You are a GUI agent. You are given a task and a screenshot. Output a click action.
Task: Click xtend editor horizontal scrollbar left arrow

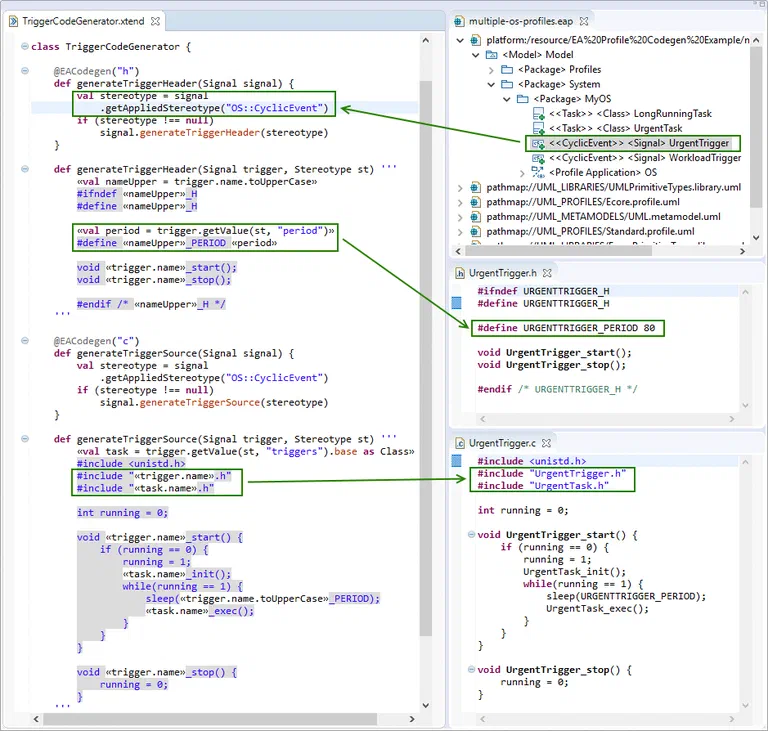point(36,719)
